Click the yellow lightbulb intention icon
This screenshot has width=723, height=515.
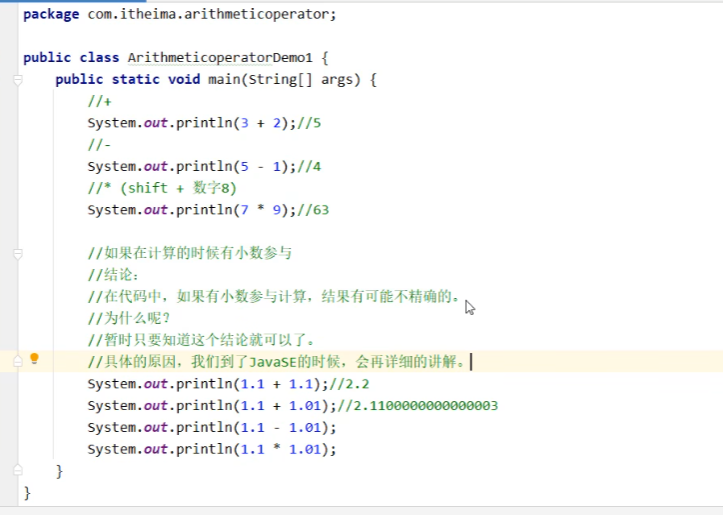tap(34, 358)
